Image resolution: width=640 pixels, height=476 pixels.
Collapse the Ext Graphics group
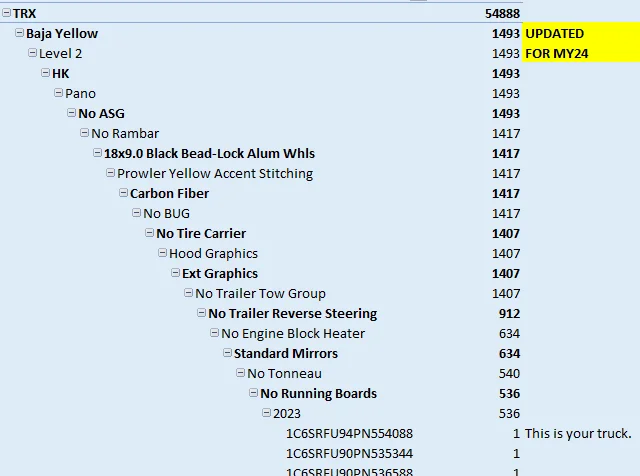click(x=176, y=273)
